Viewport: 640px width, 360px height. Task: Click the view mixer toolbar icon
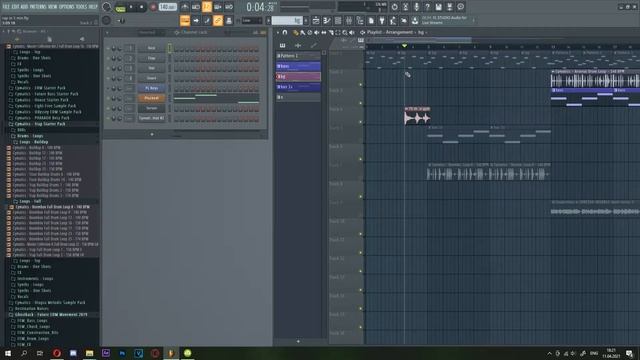(349, 20)
